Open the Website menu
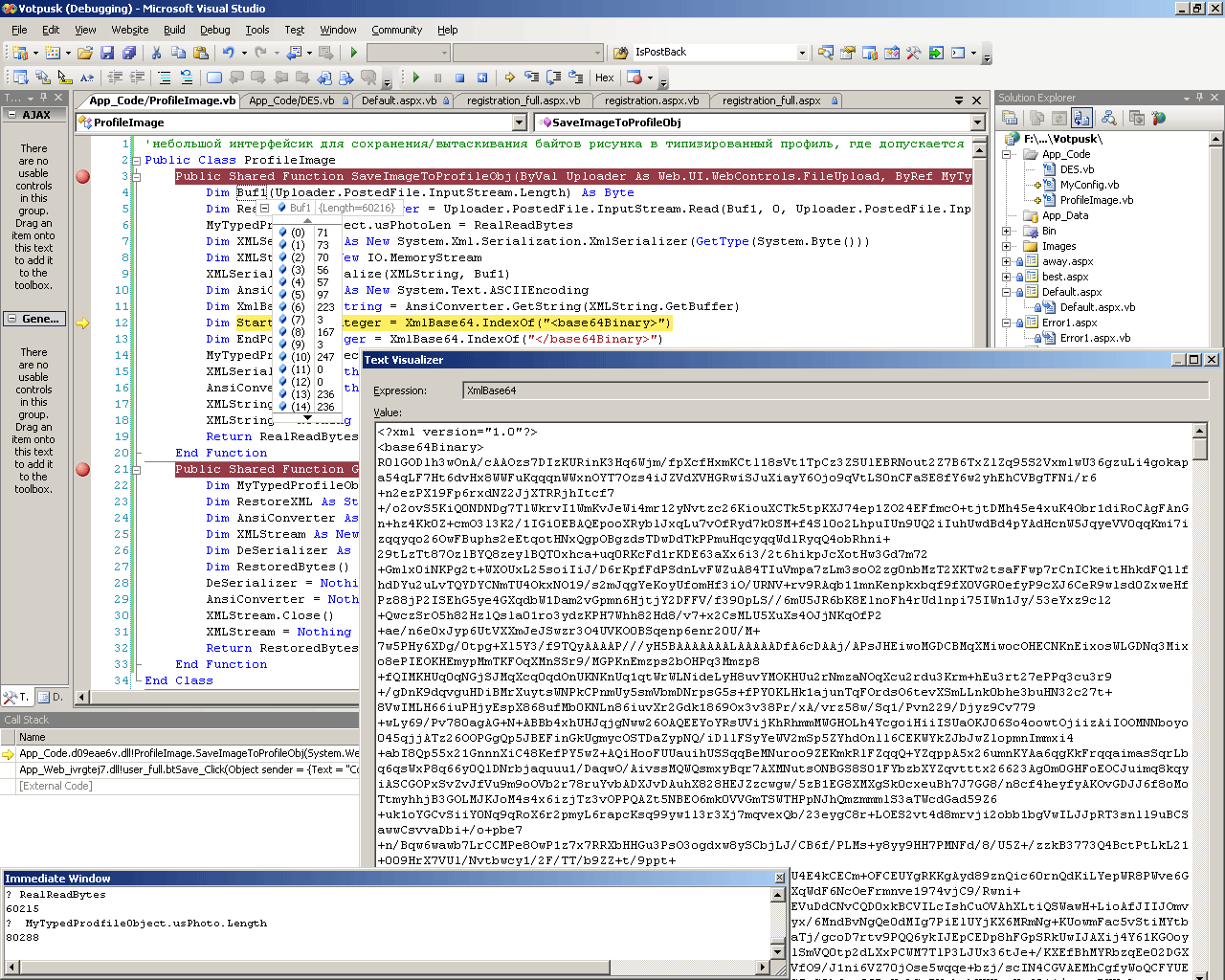Image resolution: width=1225 pixels, height=980 pixels. (130, 30)
